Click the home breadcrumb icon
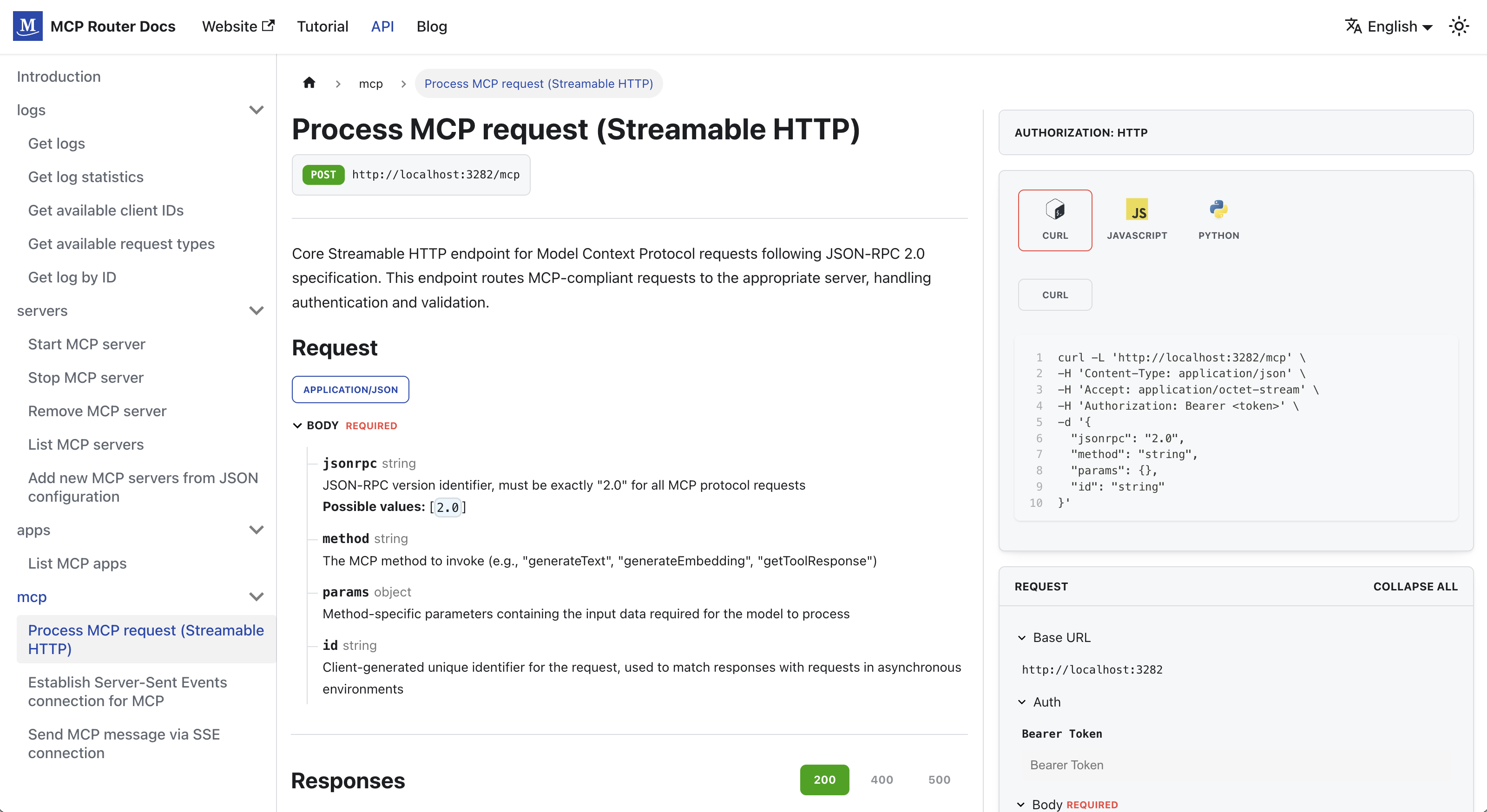This screenshot has height=812, width=1487. 309,83
